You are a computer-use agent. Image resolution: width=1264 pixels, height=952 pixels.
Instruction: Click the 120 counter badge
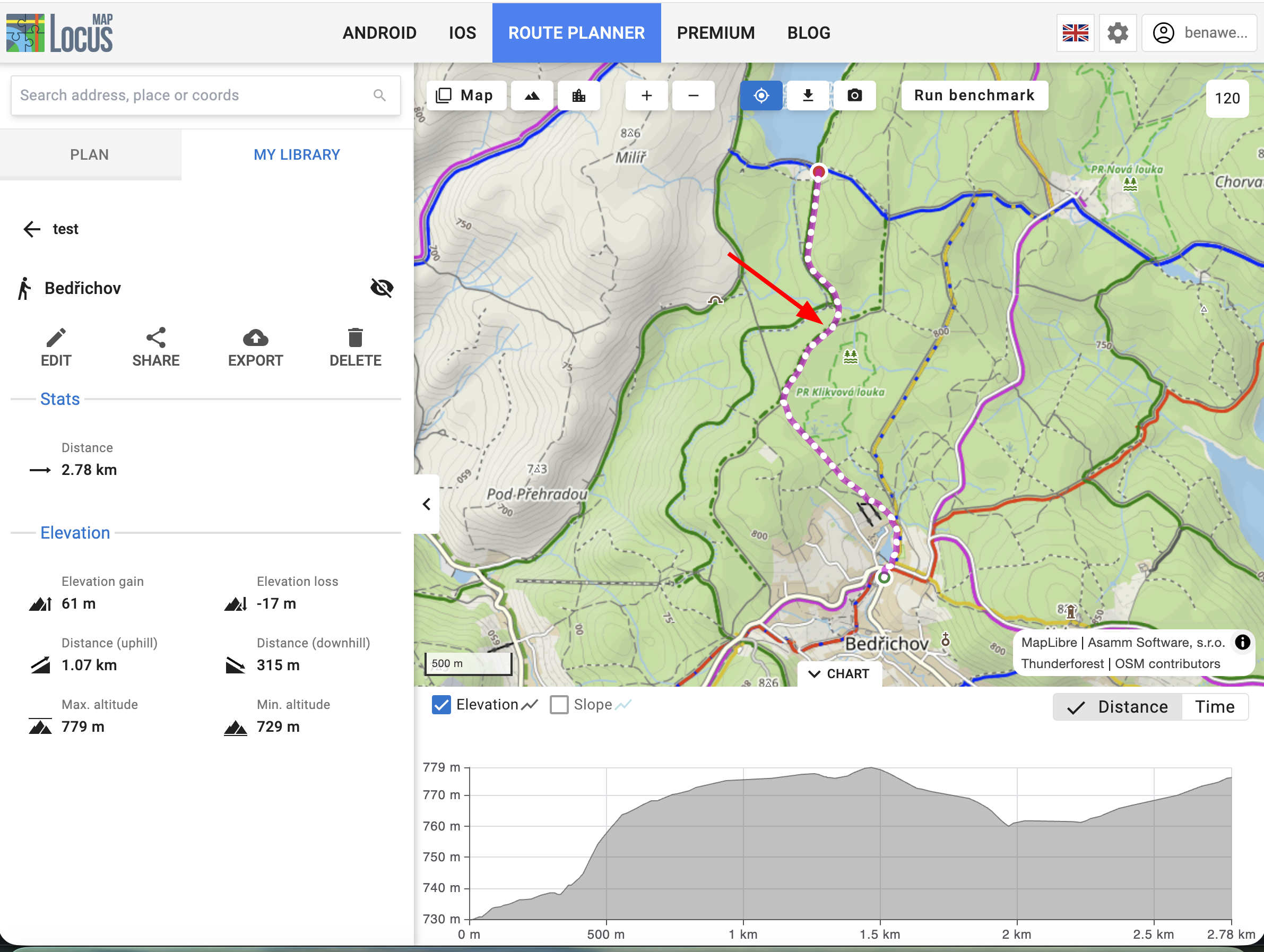pos(1227,98)
